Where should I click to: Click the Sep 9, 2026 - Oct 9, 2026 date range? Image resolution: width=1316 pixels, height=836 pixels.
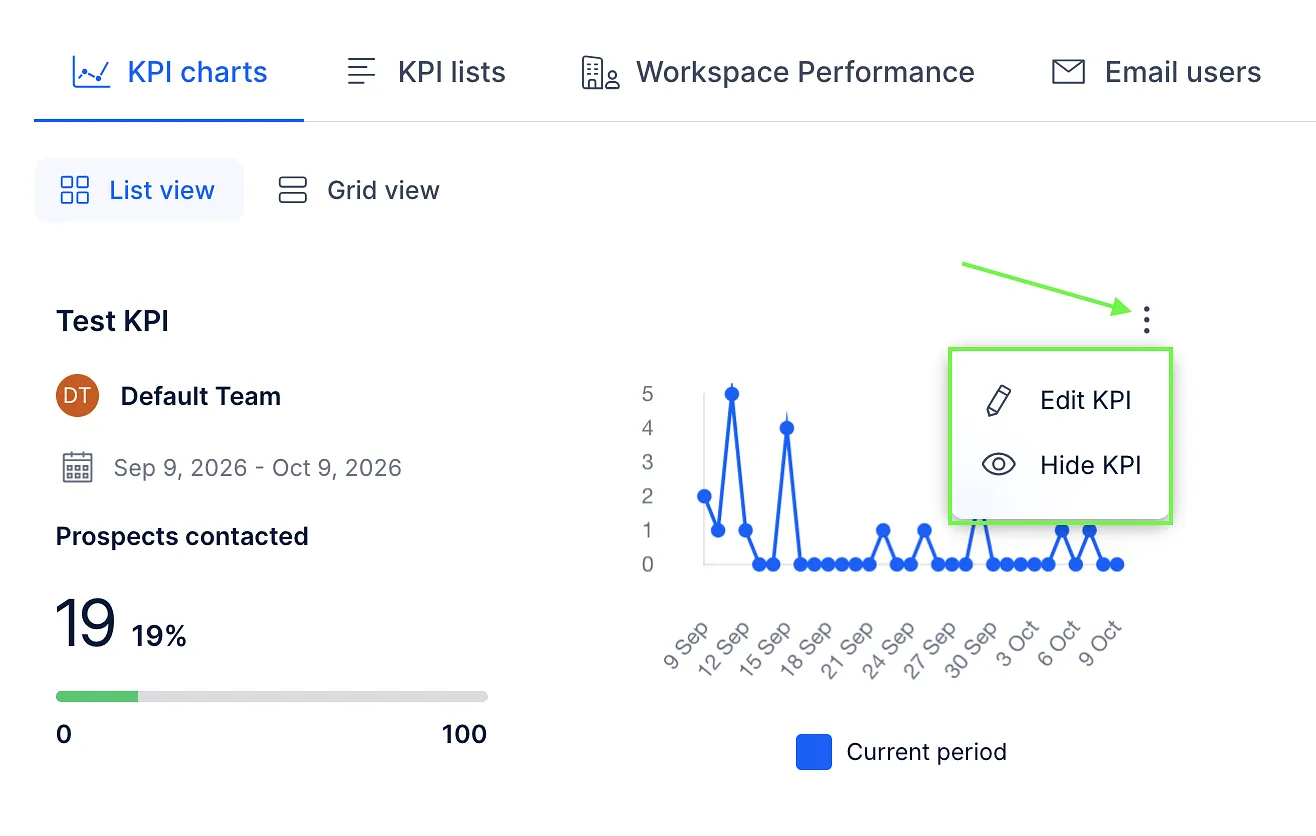pos(258,468)
